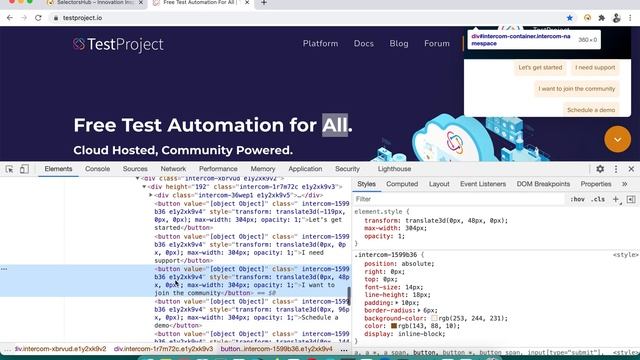Click the bookmark star icon
This screenshot has width=640, height=360.
point(570,18)
